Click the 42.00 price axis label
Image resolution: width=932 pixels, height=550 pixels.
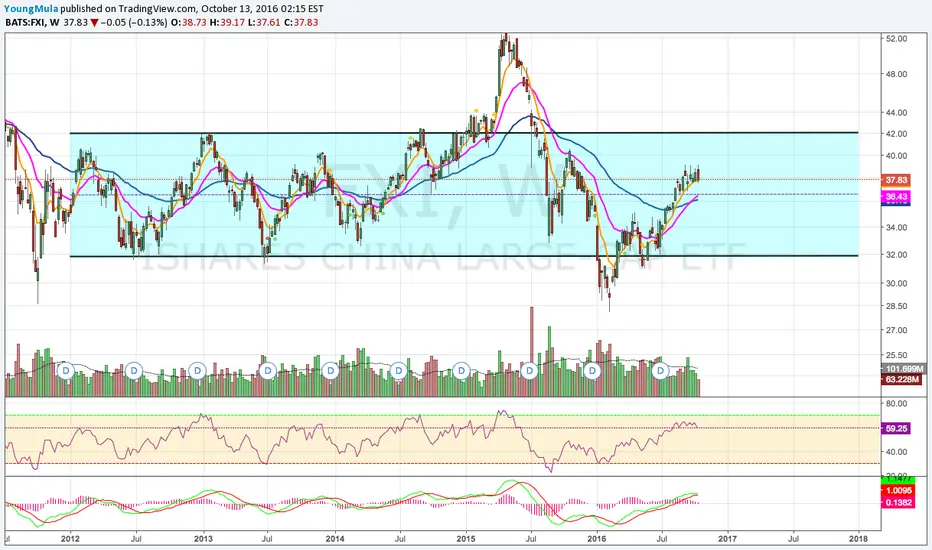pyautogui.click(x=896, y=134)
